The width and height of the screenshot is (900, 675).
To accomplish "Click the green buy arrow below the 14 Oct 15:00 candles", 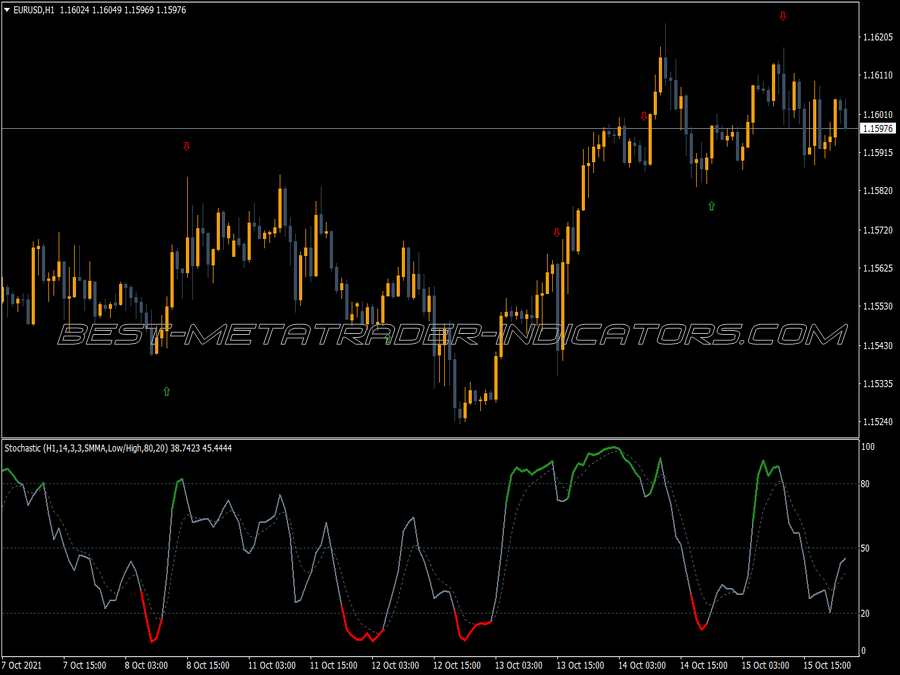I will (x=712, y=205).
